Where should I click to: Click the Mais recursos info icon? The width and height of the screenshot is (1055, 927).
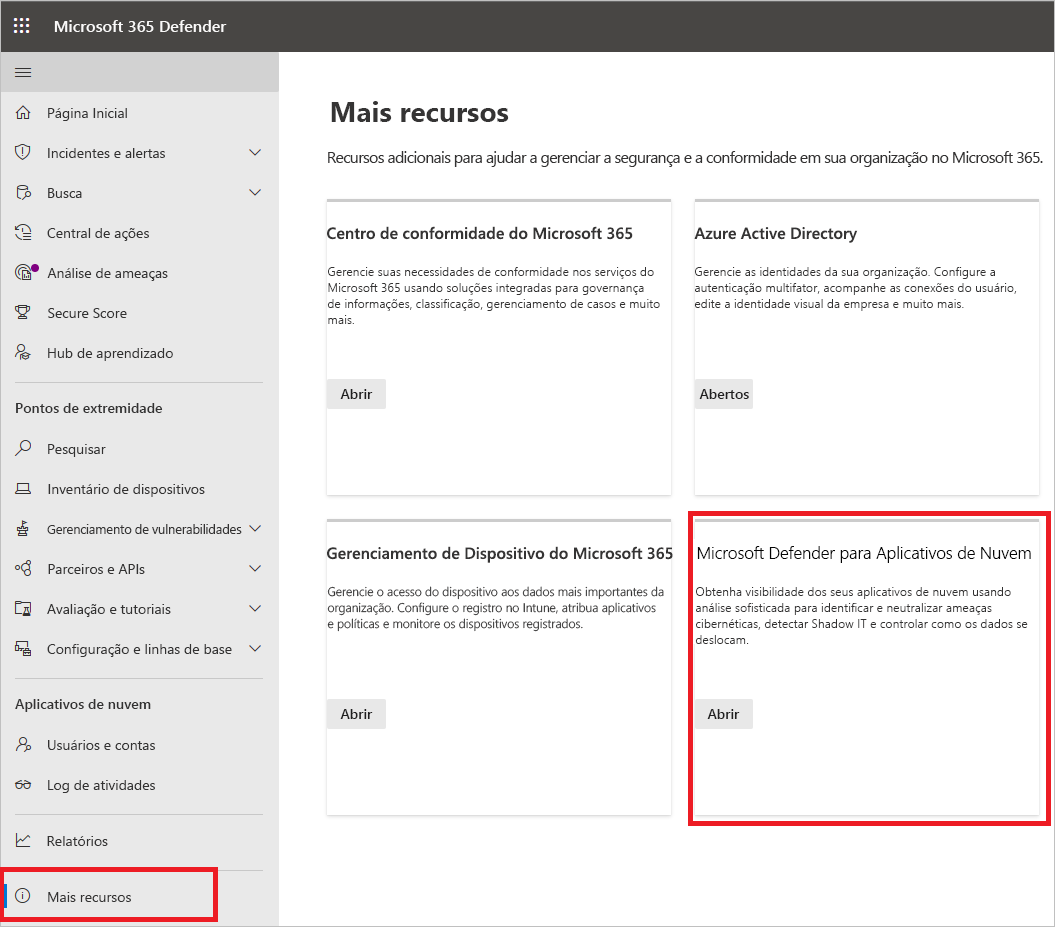(23, 896)
